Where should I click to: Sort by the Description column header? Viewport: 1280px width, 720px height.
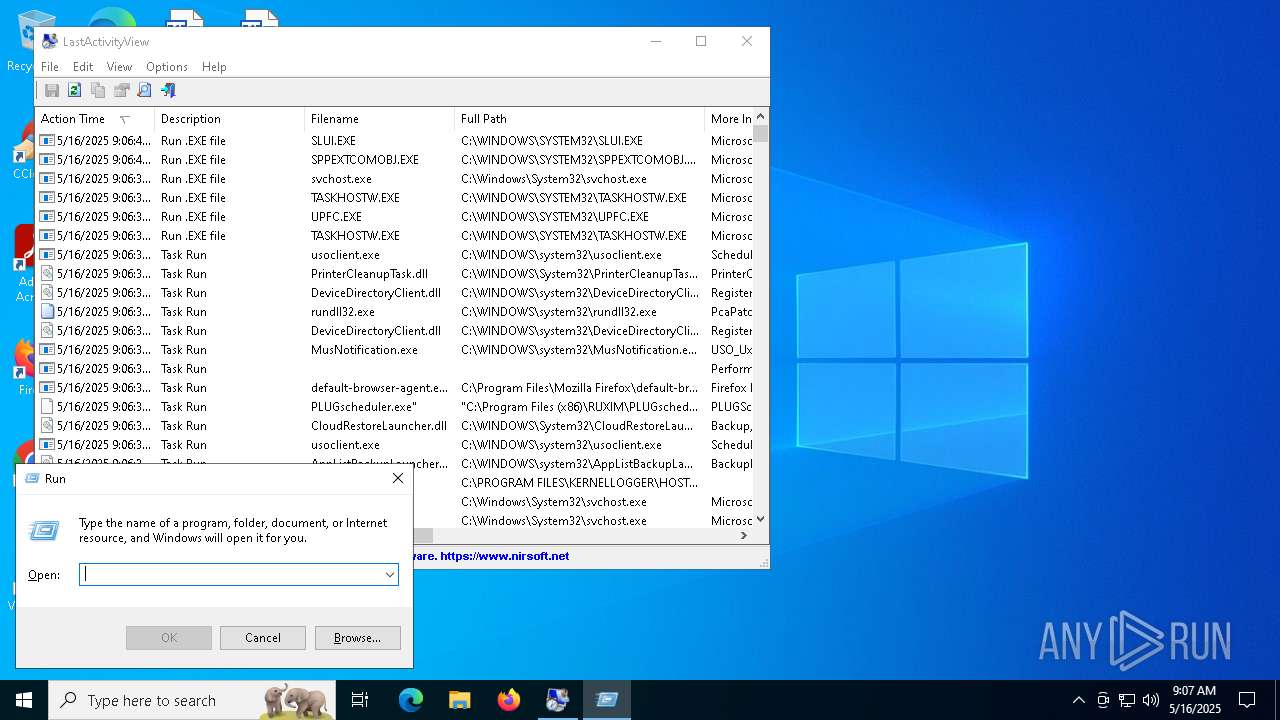pyautogui.click(x=230, y=119)
